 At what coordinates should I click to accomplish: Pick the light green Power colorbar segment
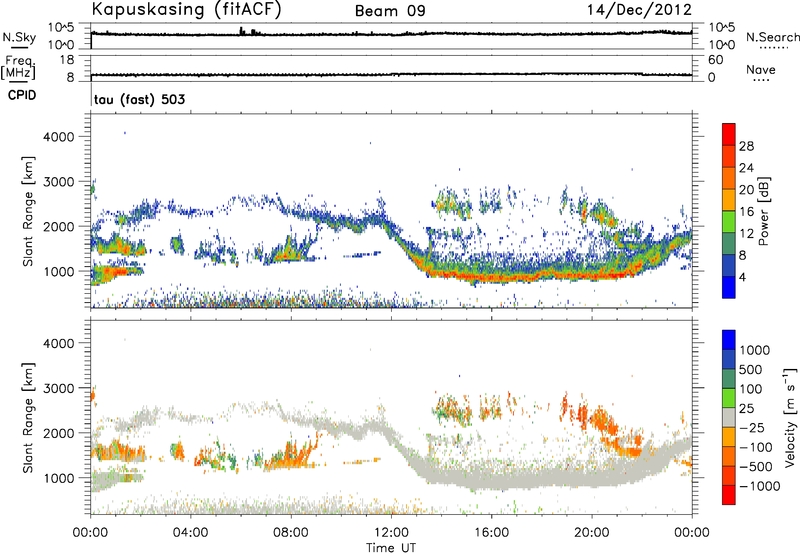[x=729, y=222]
